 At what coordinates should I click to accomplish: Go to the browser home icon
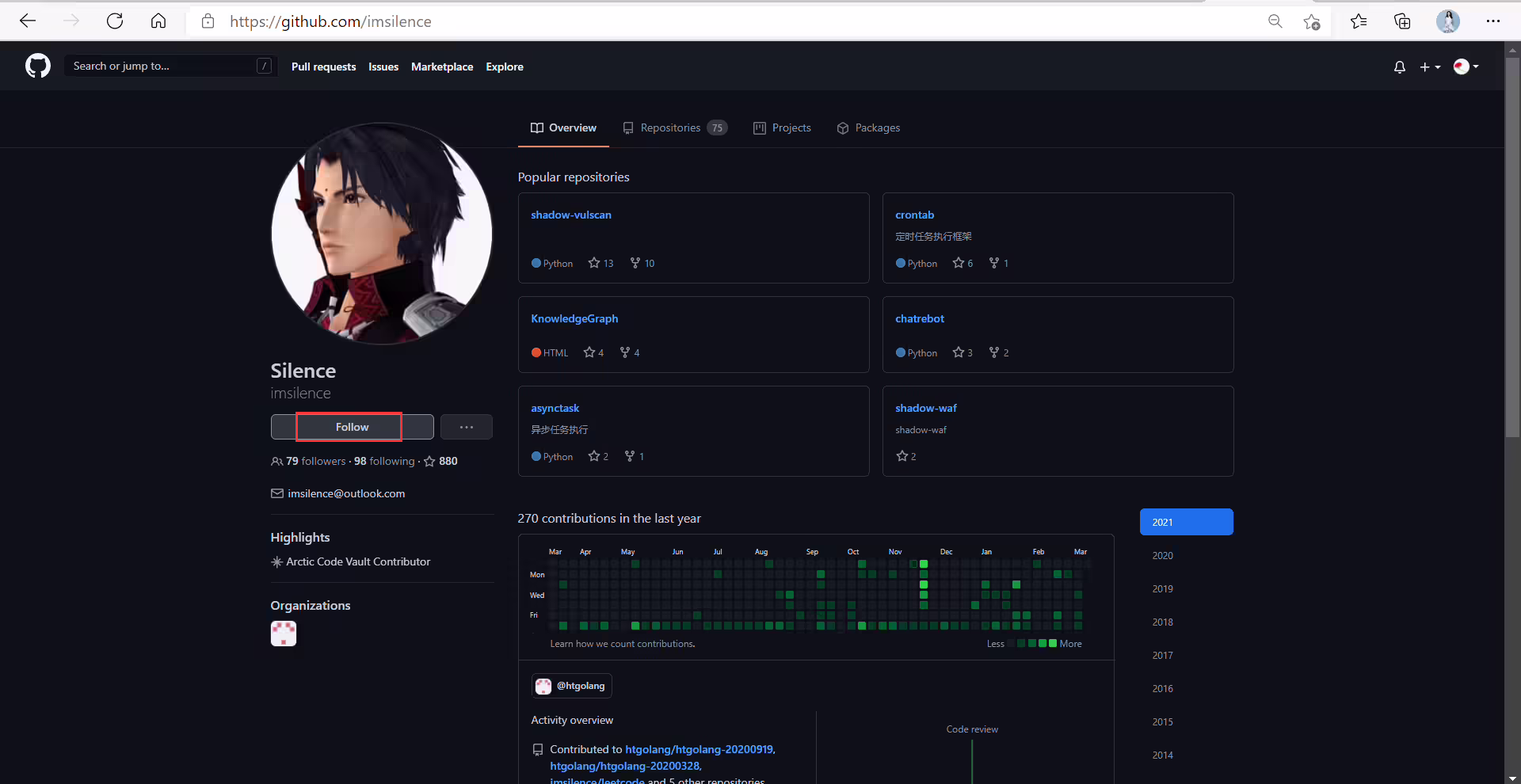(x=158, y=21)
